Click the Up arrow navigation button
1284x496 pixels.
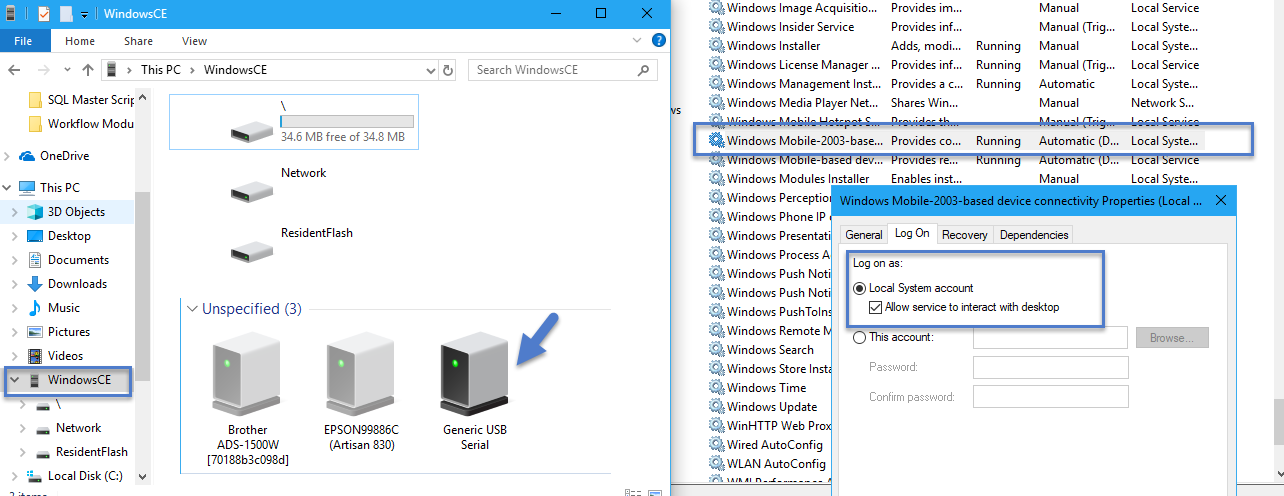[88, 70]
